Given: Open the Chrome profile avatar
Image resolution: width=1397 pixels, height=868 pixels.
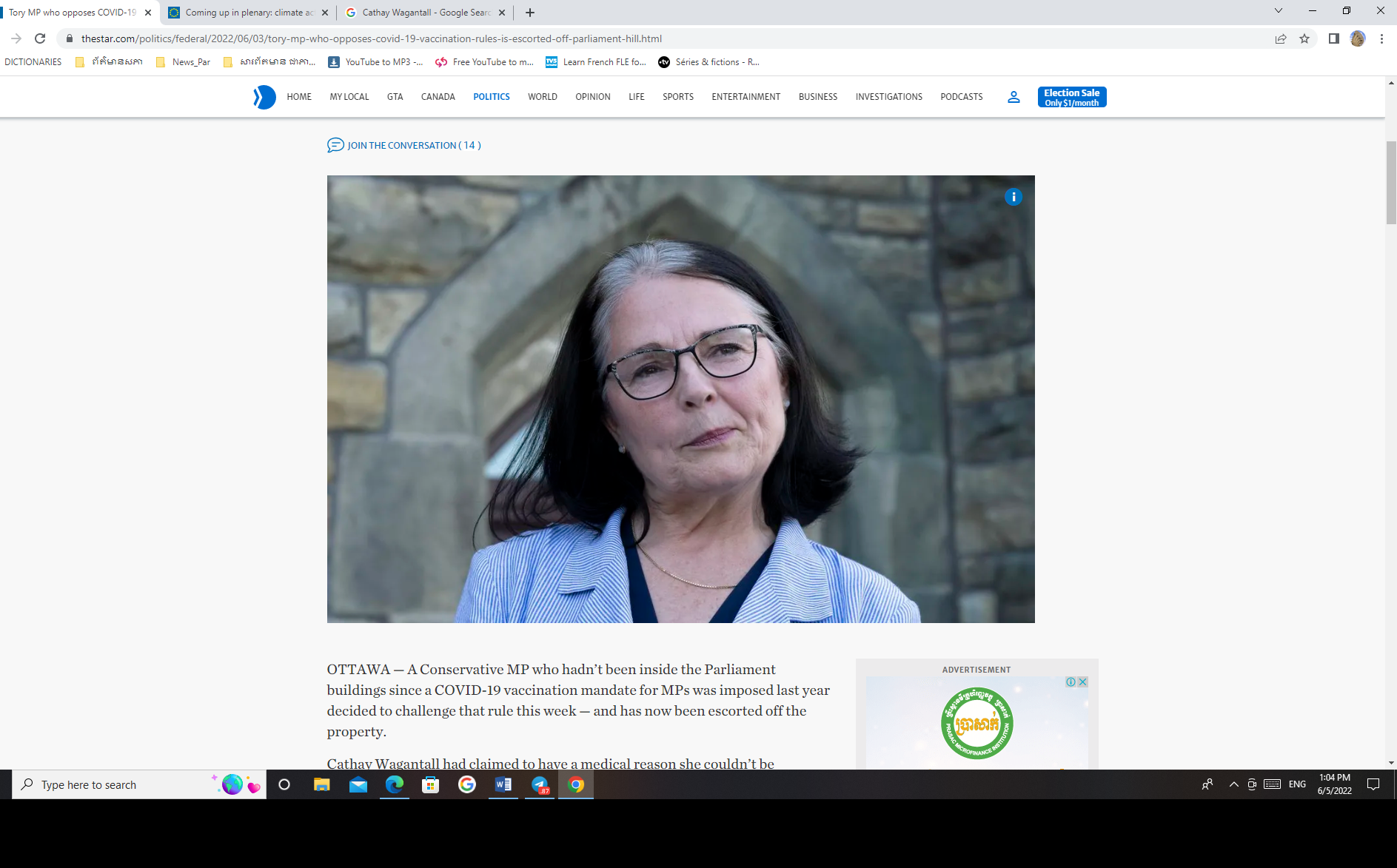Looking at the screenshot, I should point(1357,38).
